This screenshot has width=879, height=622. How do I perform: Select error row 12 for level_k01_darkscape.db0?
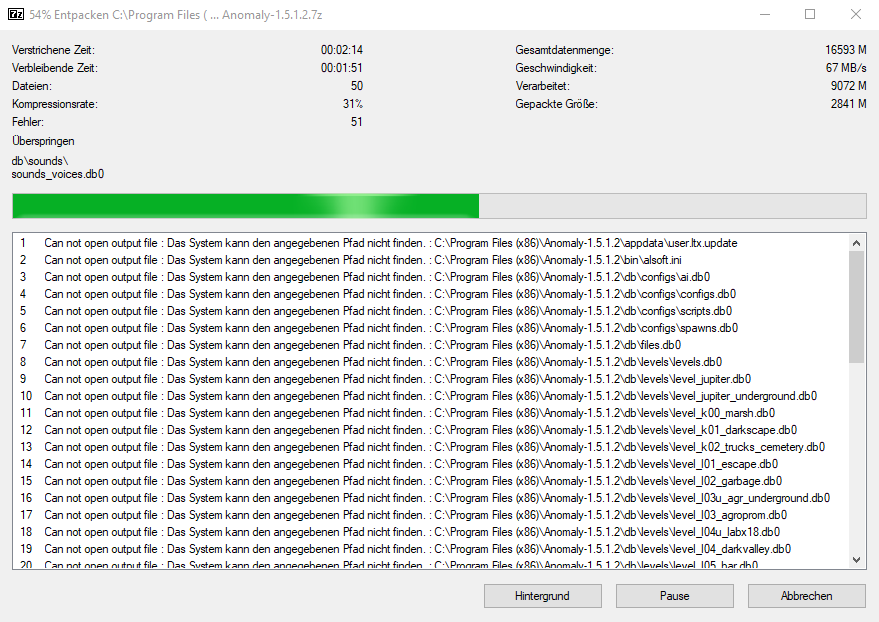[431, 430]
